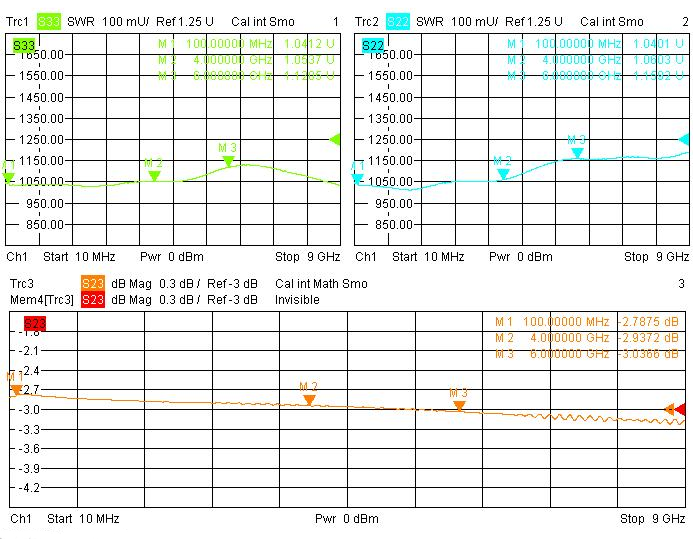This screenshot has width=693, height=539.
Task: Select marker M2 on the green S33 trace
Action: [154, 175]
